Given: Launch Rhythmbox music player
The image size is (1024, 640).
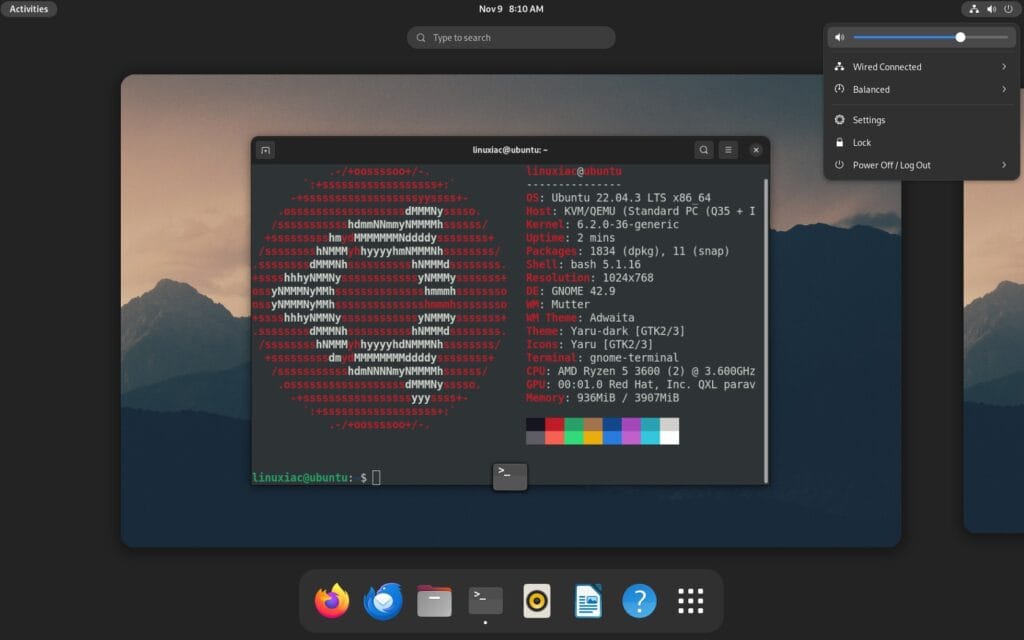Looking at the screenshot, I should coord(536,601).
